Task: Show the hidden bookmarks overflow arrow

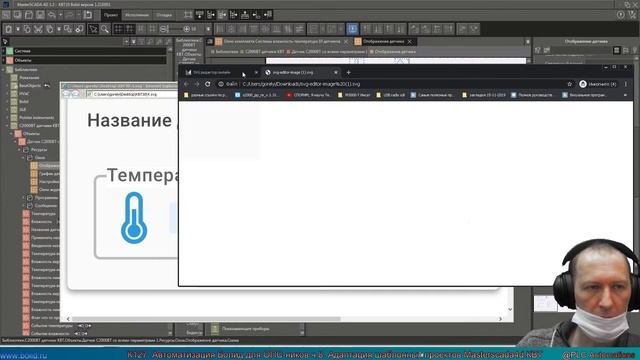Action: pyautogui.click(x=625, y=95)
